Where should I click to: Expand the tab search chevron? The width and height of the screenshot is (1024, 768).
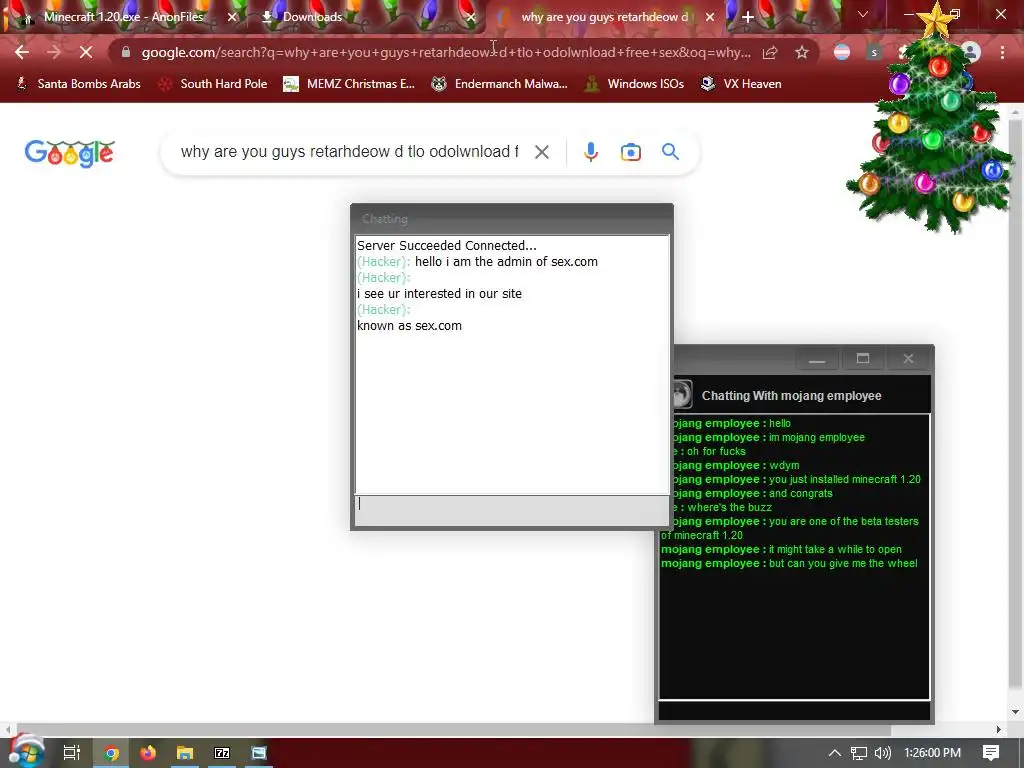tap(863, 14)
